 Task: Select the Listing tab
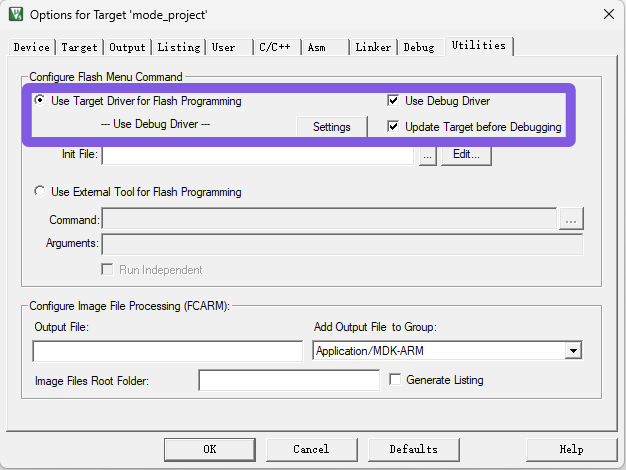click(x=178, y=47)
